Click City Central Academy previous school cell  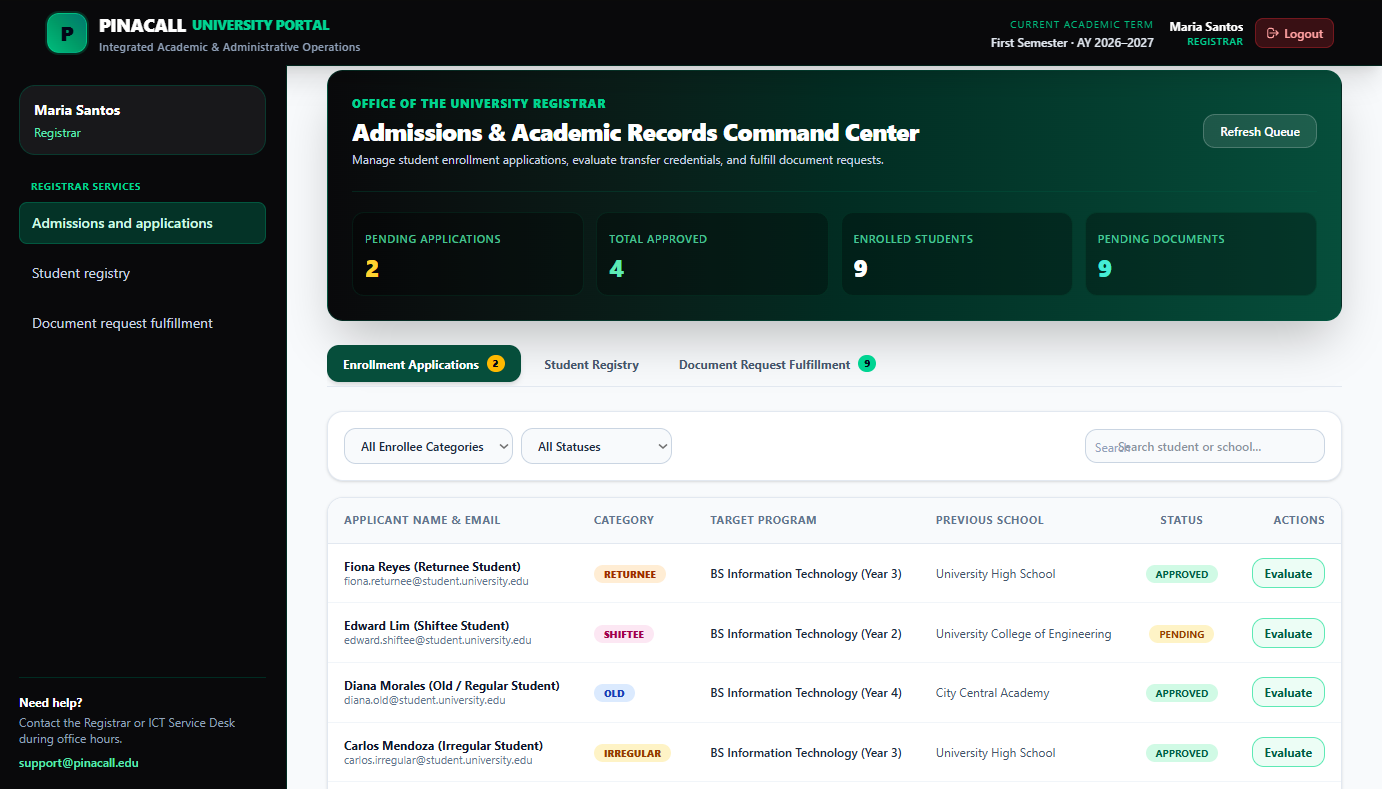click(993, 693)
